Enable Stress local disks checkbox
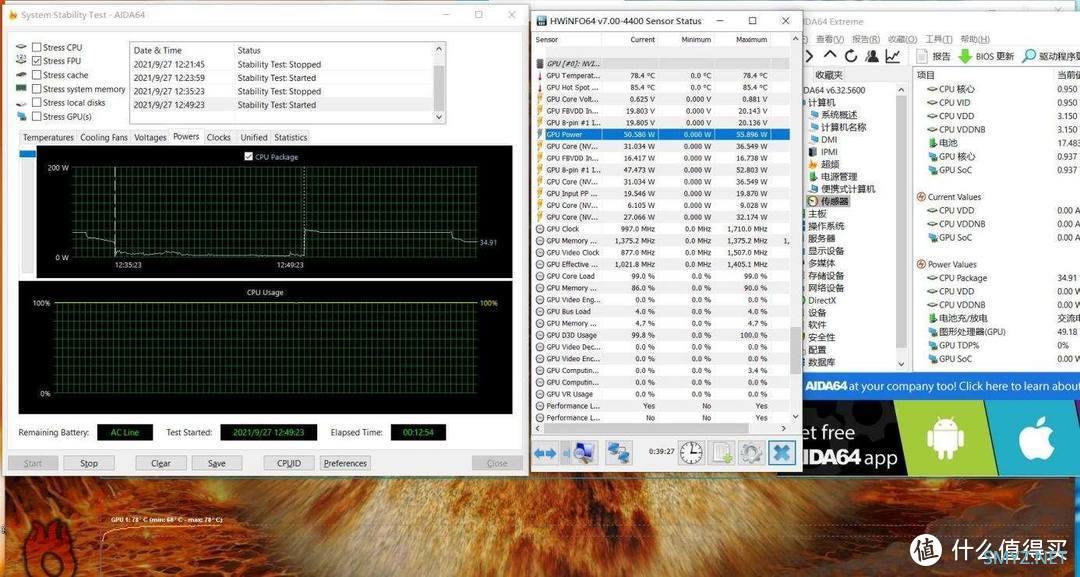 tap(37, 103)
